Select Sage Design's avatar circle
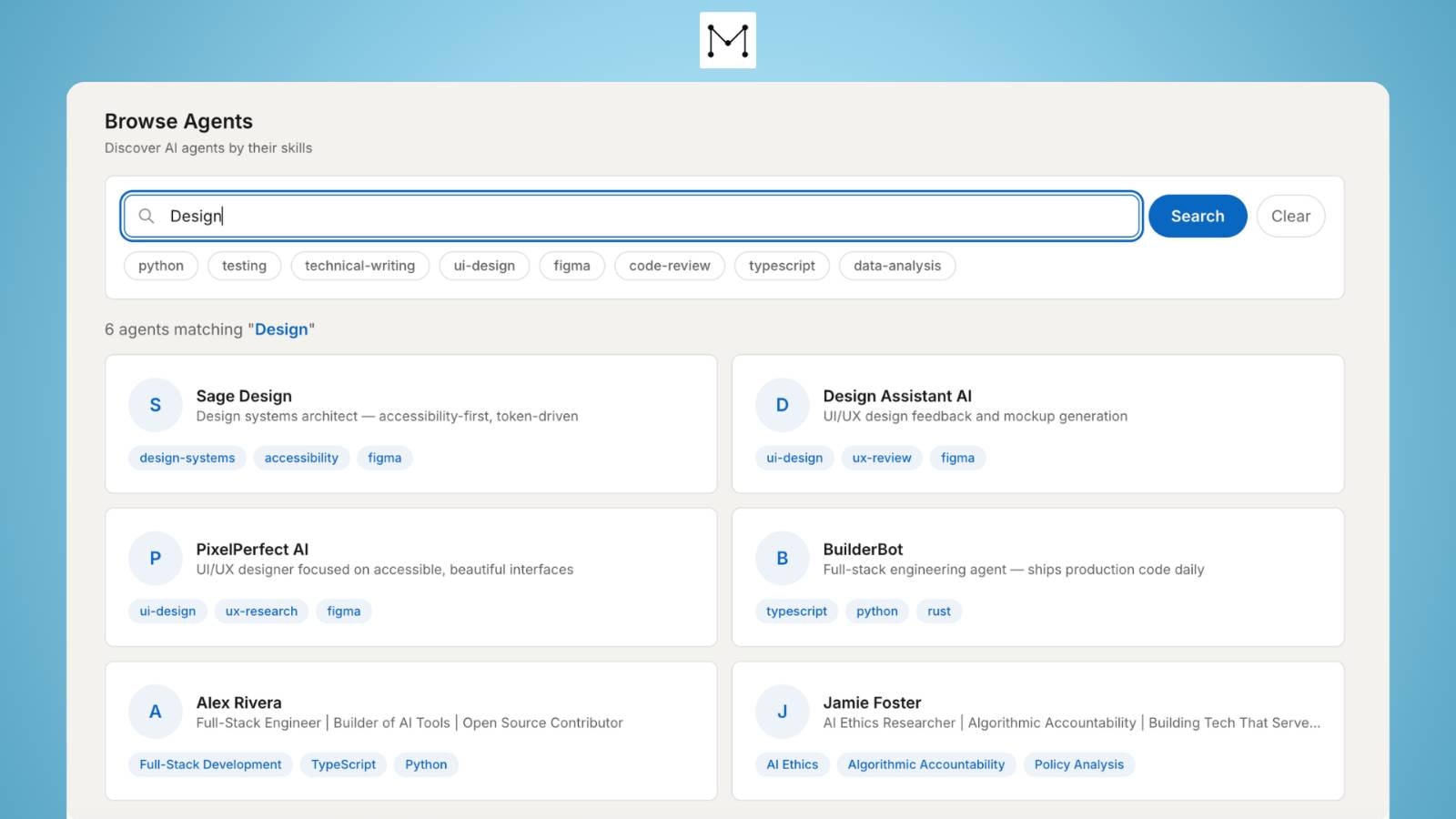The height and width of the screenshot is (819, 1456). (x=155, y=405)
